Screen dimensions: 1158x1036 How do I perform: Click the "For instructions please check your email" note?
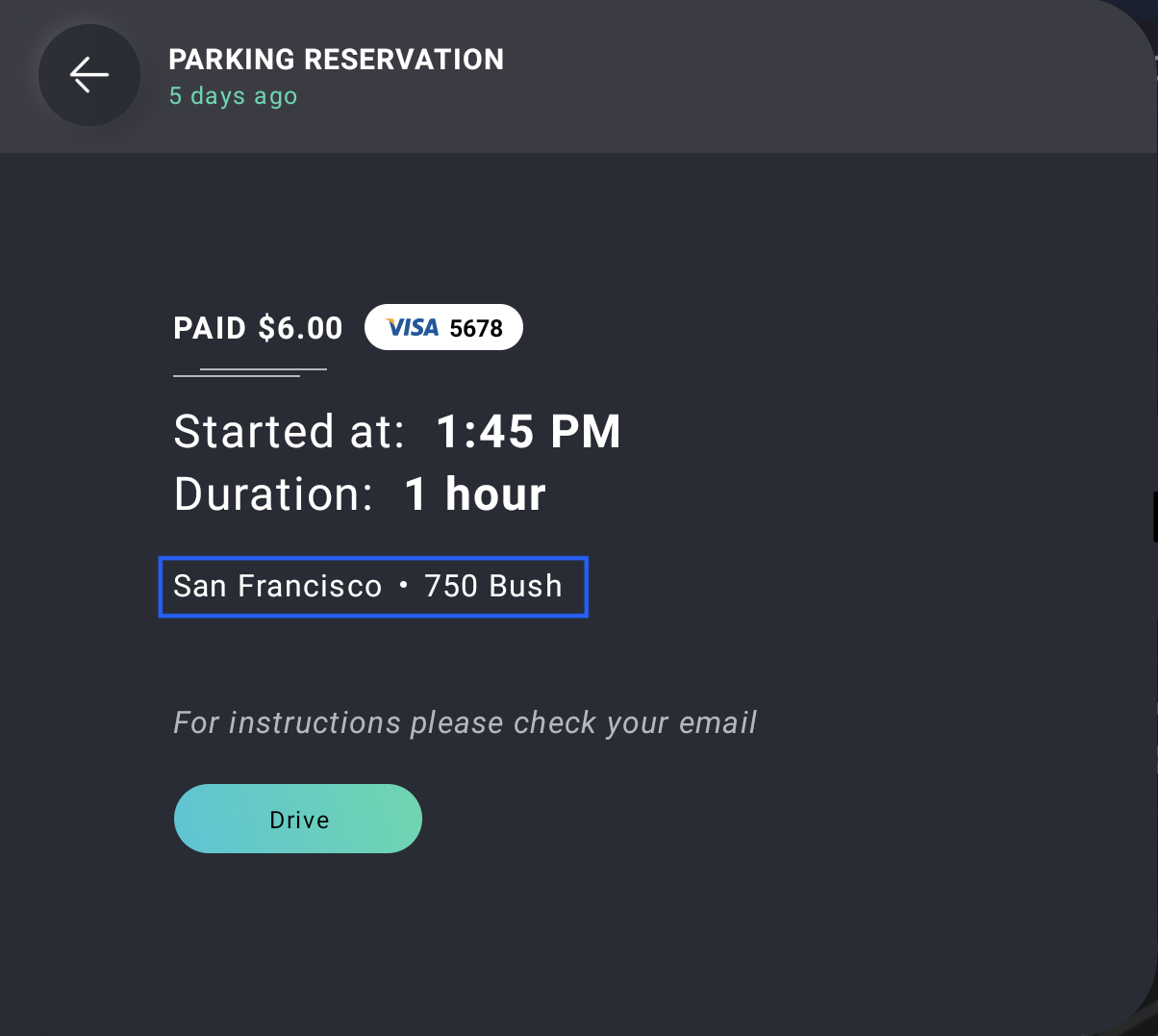465,723
